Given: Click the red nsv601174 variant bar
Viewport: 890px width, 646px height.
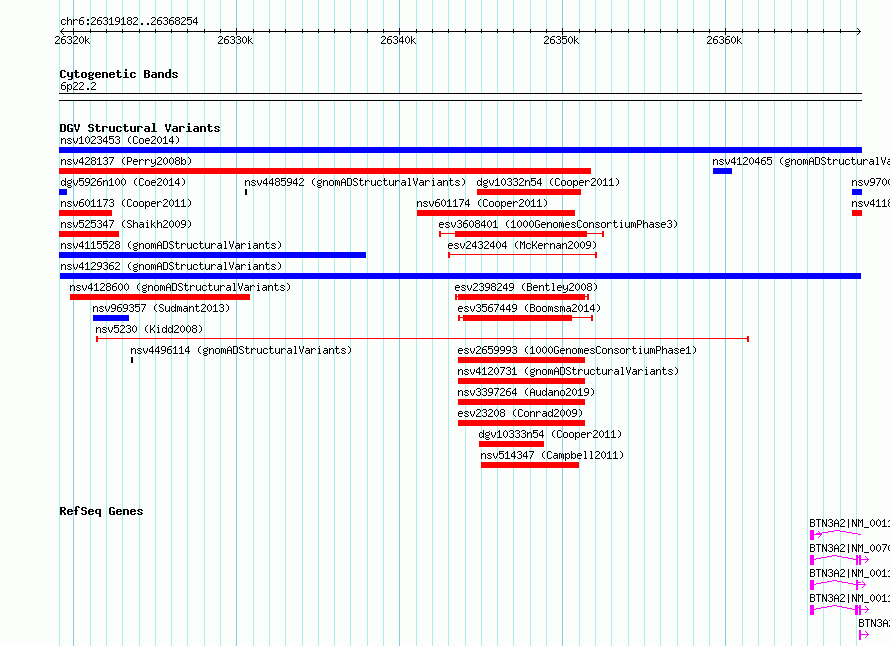Looking at the screenshot, I should pos(496,213).
